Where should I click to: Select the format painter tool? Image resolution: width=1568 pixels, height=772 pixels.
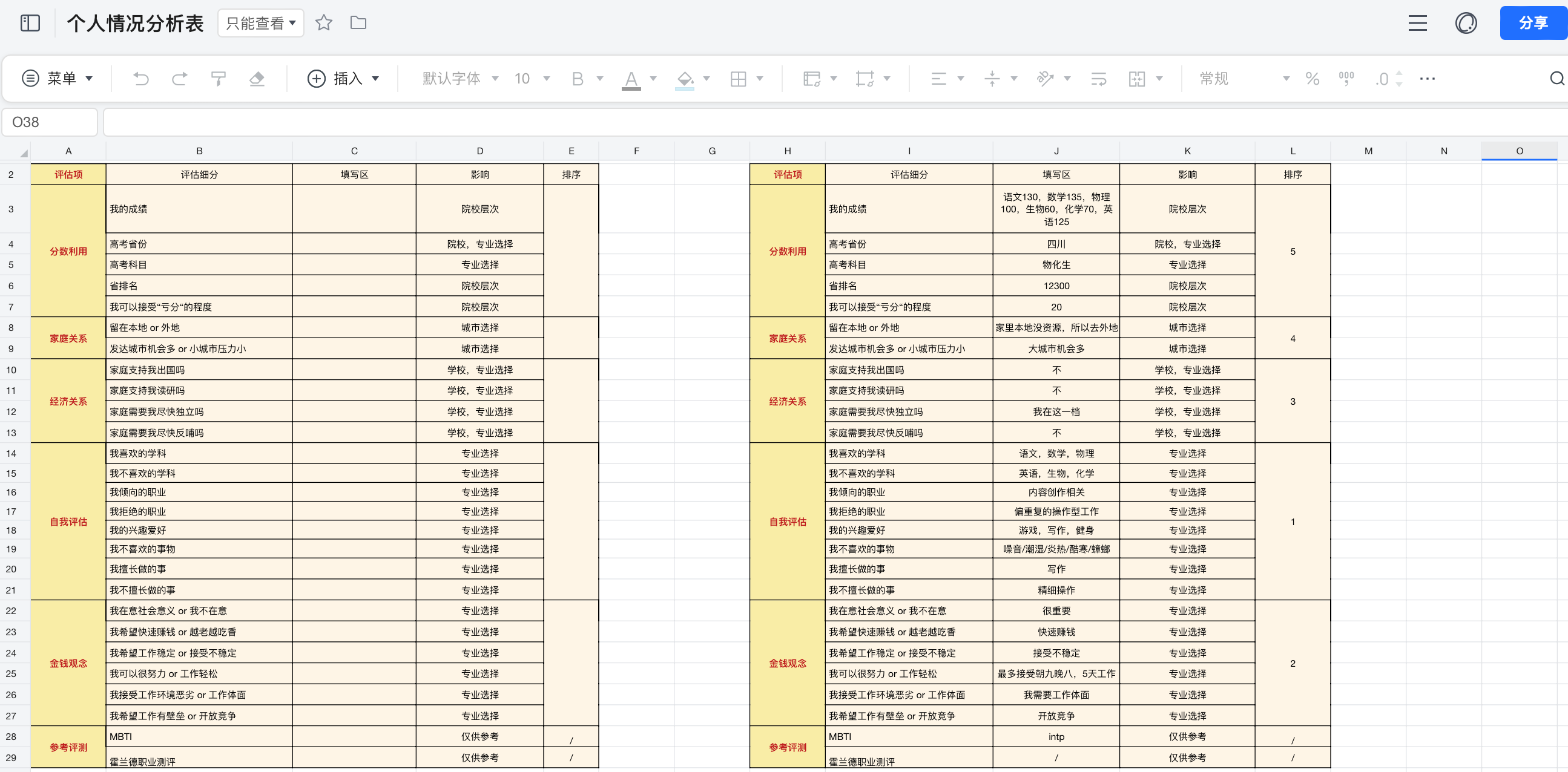[x=218, y=79]
